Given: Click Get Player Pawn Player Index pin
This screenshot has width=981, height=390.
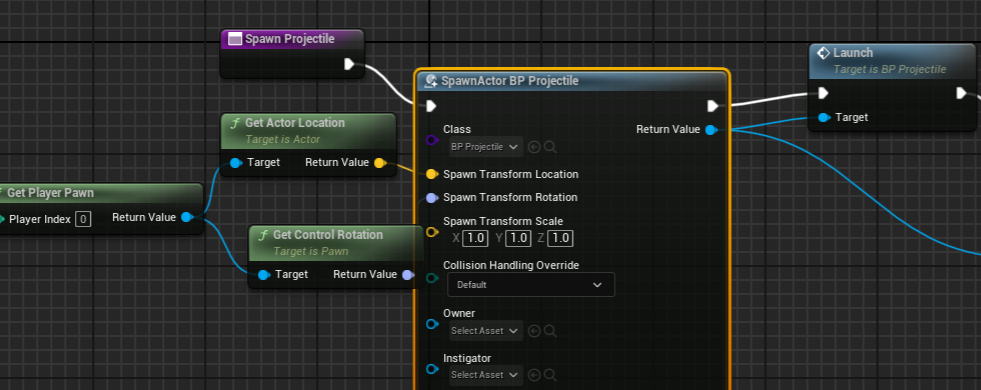Looking at the screenshot, I should pyautogui.click(x=2, y=219).
